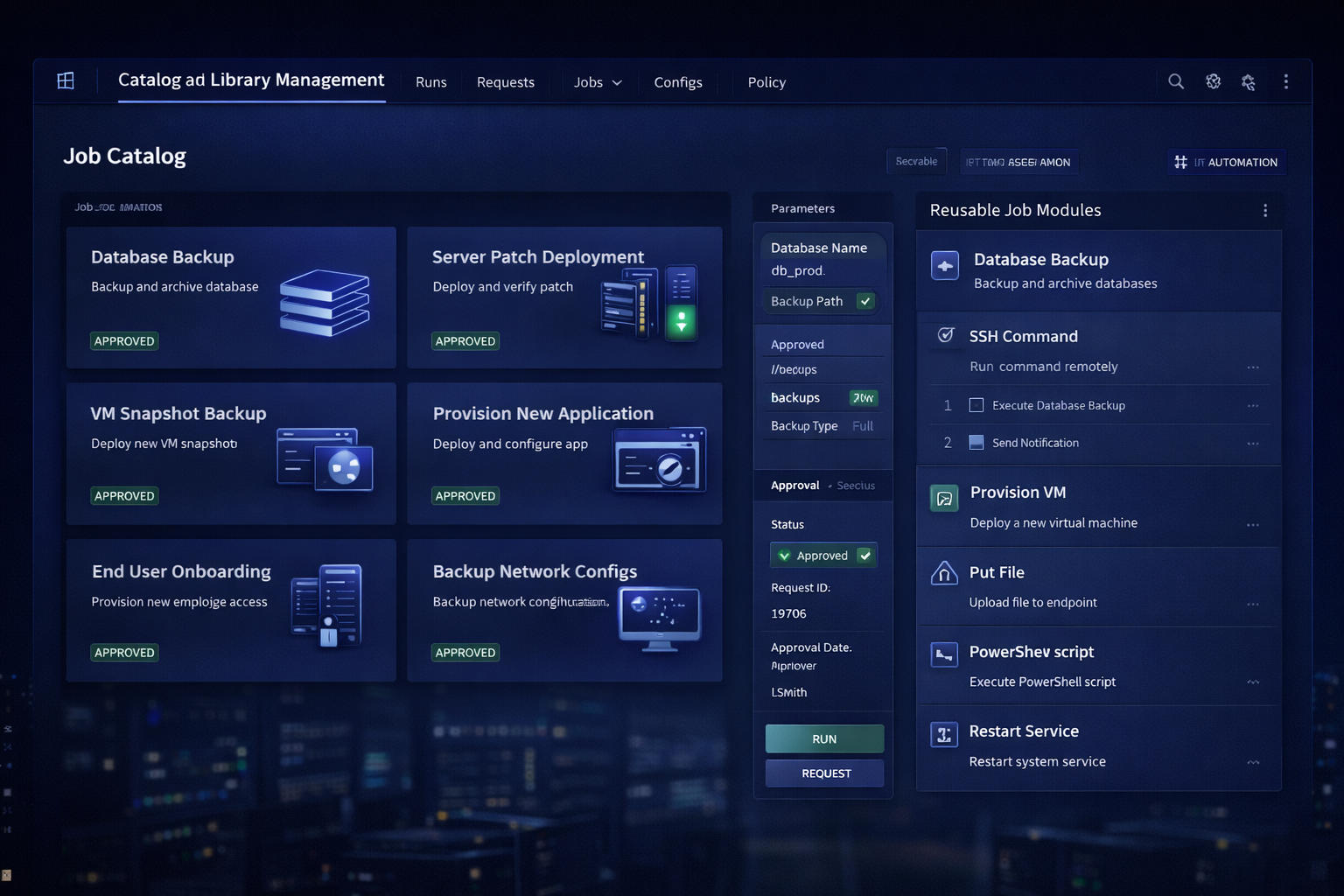Open the Policy tab
This screenshot has width=1344, height=896.
(766, 82)
